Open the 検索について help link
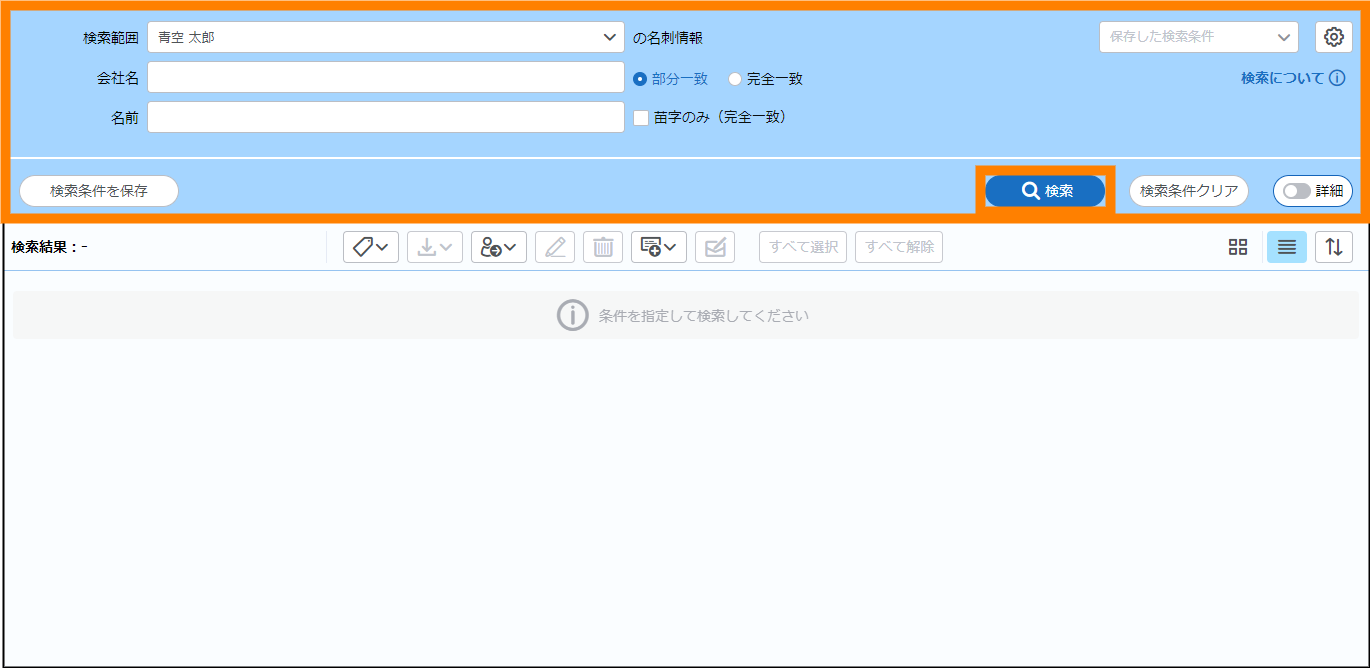 1292,78
